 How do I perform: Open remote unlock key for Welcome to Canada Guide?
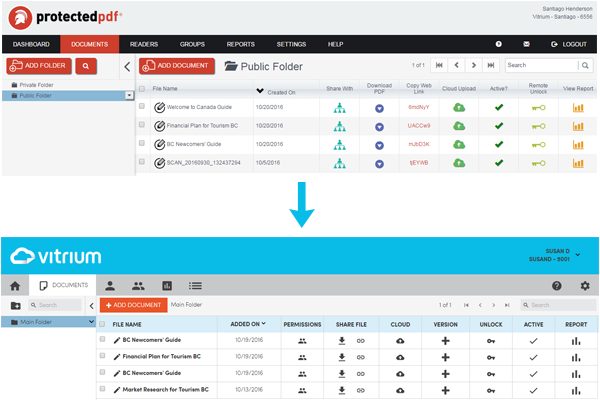point(538,108)
